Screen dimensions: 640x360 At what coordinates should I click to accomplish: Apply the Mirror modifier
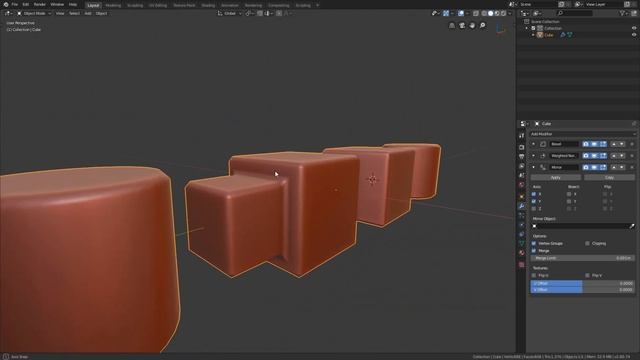(556, 178)
